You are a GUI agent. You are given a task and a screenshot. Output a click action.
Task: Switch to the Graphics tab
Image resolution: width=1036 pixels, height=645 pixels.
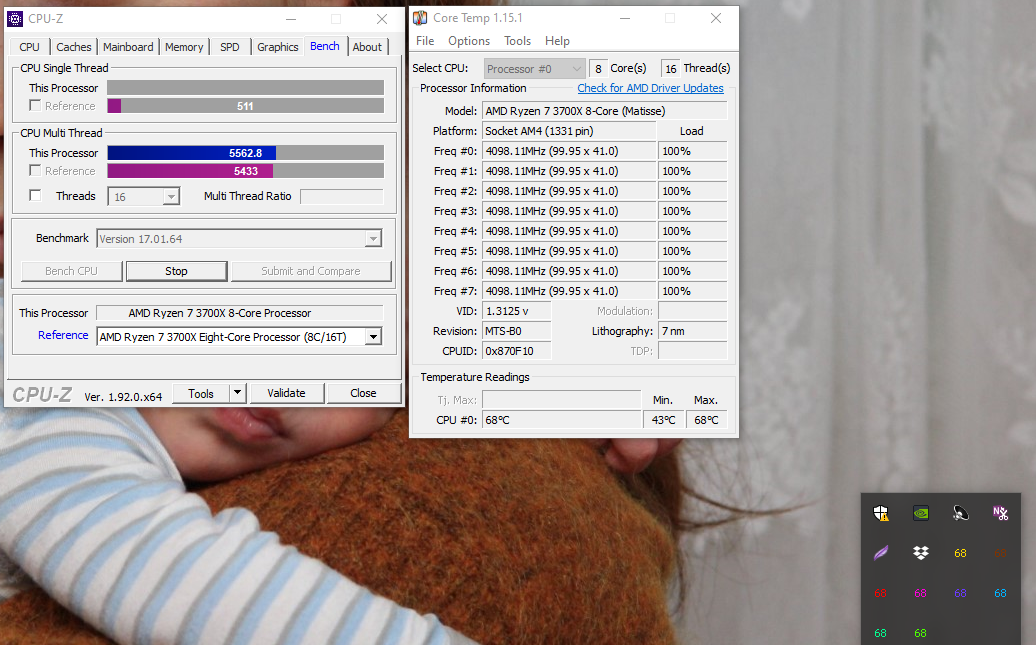[x=278, y=47]
